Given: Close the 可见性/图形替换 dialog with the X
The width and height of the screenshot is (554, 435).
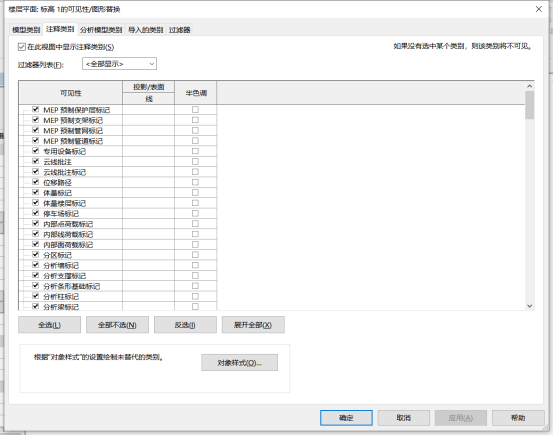Looking at the screenshot, I should click(x=538, y=9).
